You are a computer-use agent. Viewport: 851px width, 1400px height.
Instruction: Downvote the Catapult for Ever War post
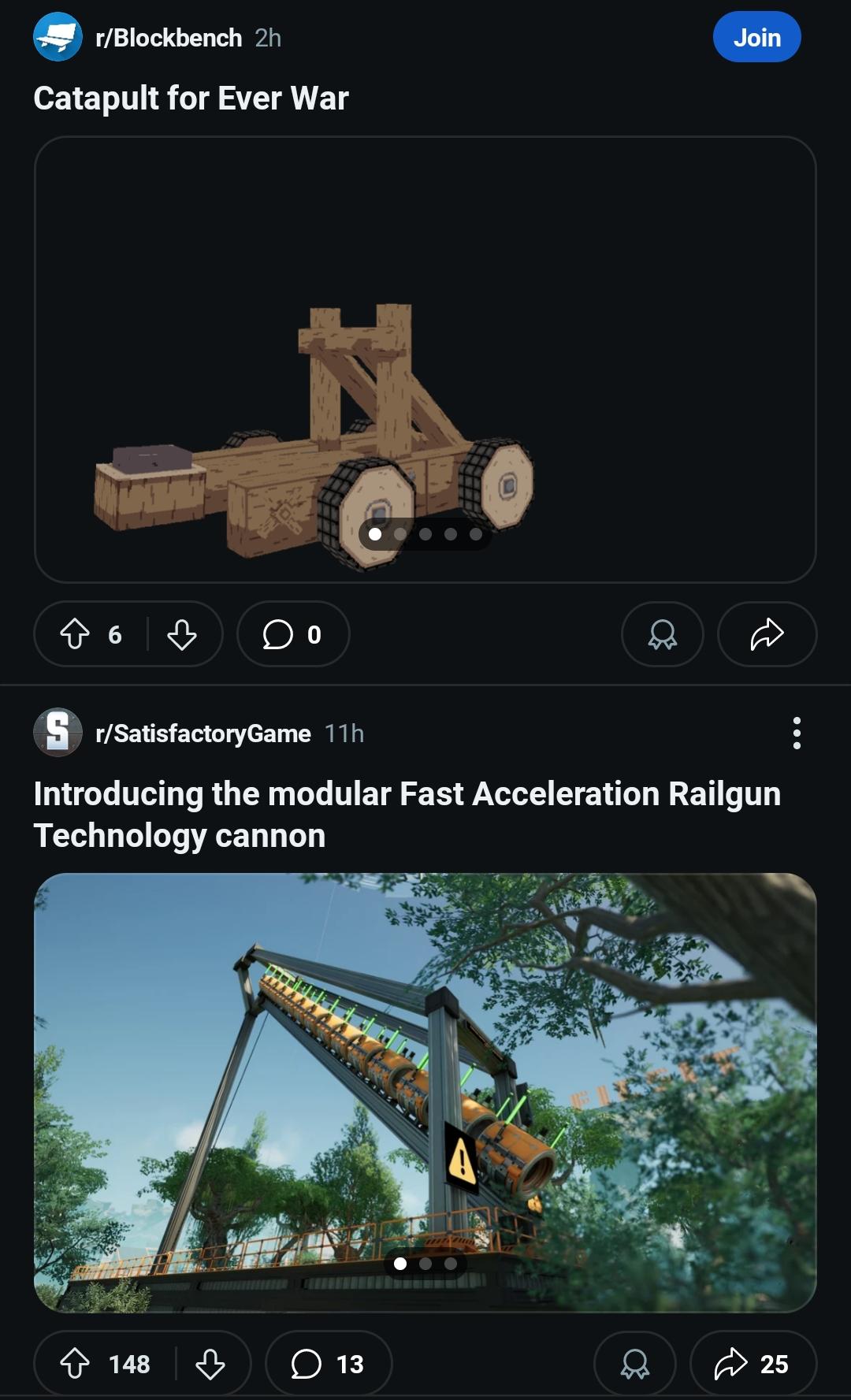(182, 634)
